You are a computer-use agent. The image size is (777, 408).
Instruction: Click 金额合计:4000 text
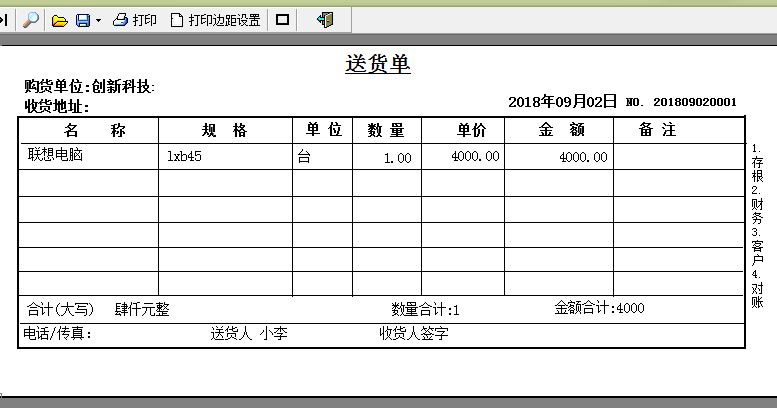(x=599, y=308)
